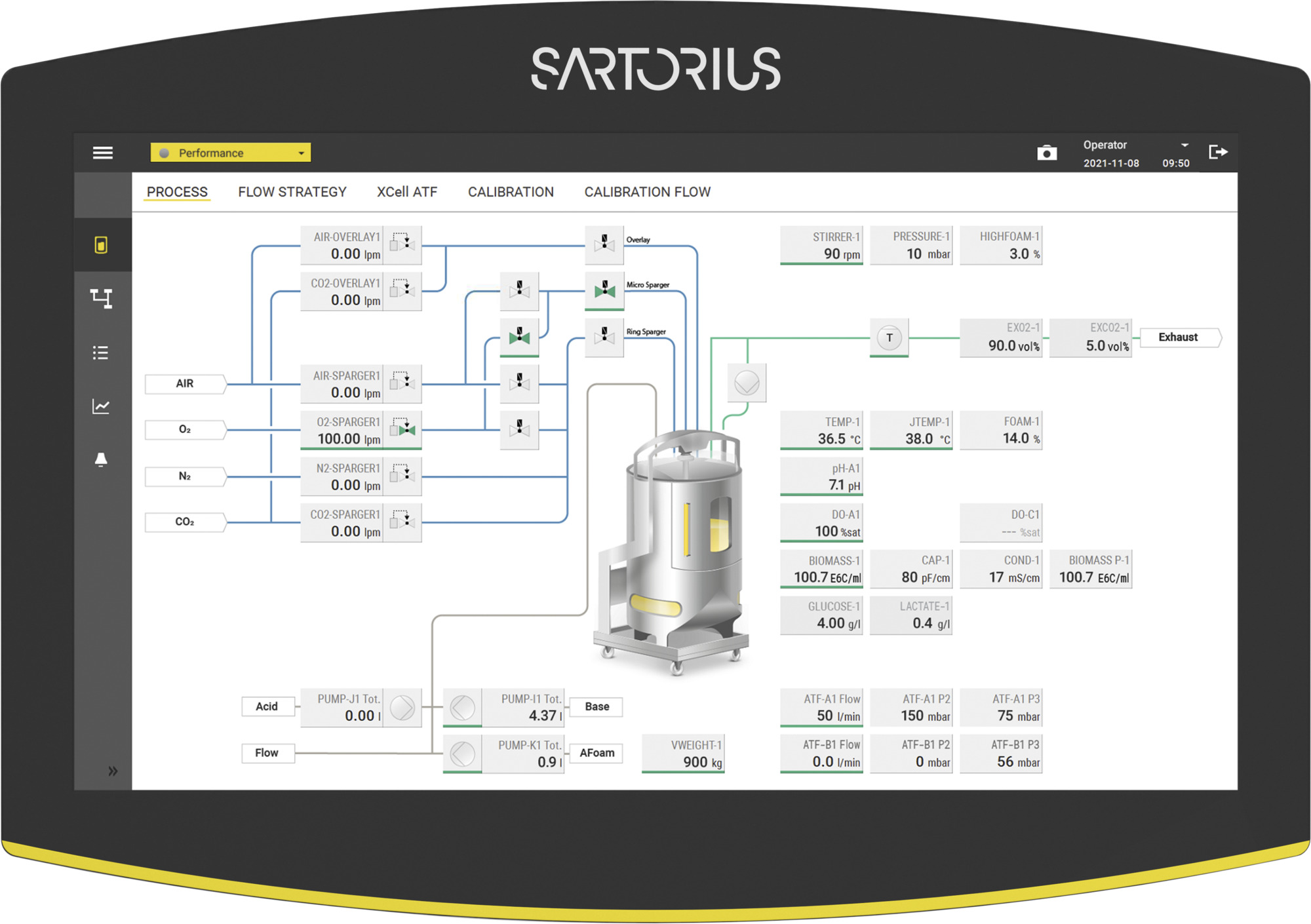Open the XCell ATF tab
Image resolution: width=1311 pixels, height=924 pixels.
[x=406, y=192]
